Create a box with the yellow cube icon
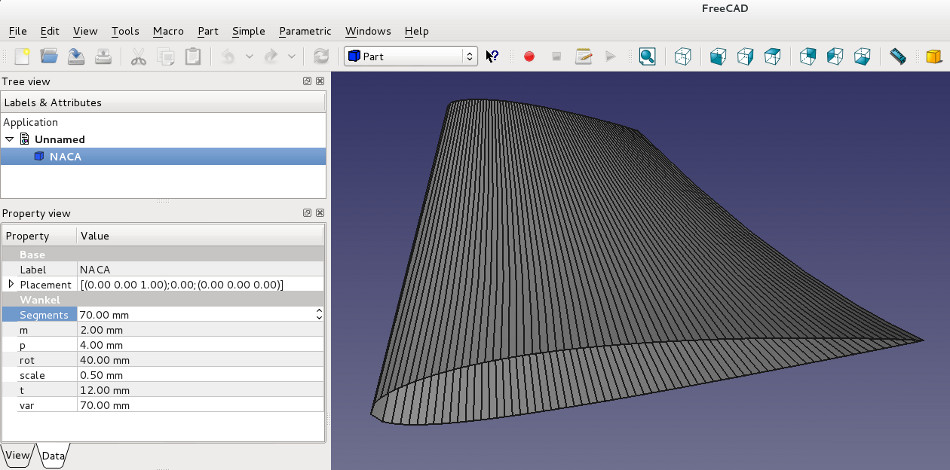The height and width of the screenshot is (470, 950). coord(934,56)
